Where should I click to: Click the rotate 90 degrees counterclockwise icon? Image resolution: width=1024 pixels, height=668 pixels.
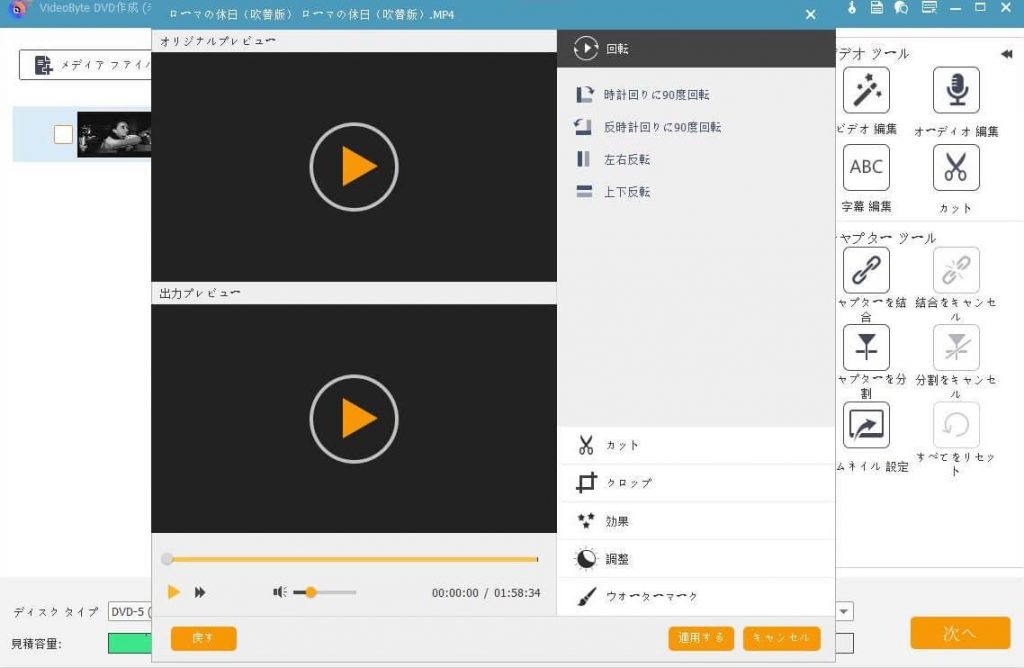coord(585,127)
